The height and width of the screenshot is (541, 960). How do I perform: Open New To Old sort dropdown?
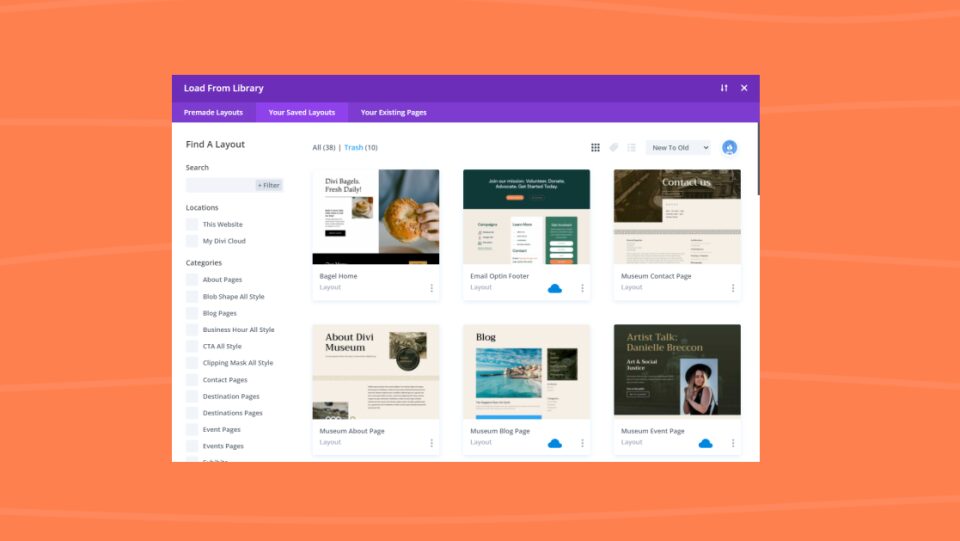678,147
